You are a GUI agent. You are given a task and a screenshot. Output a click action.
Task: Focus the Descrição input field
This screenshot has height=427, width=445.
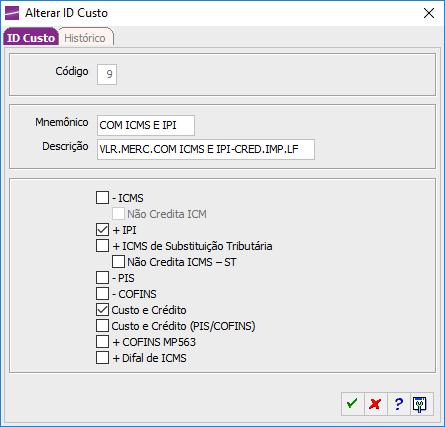click(x=206, y=149)
